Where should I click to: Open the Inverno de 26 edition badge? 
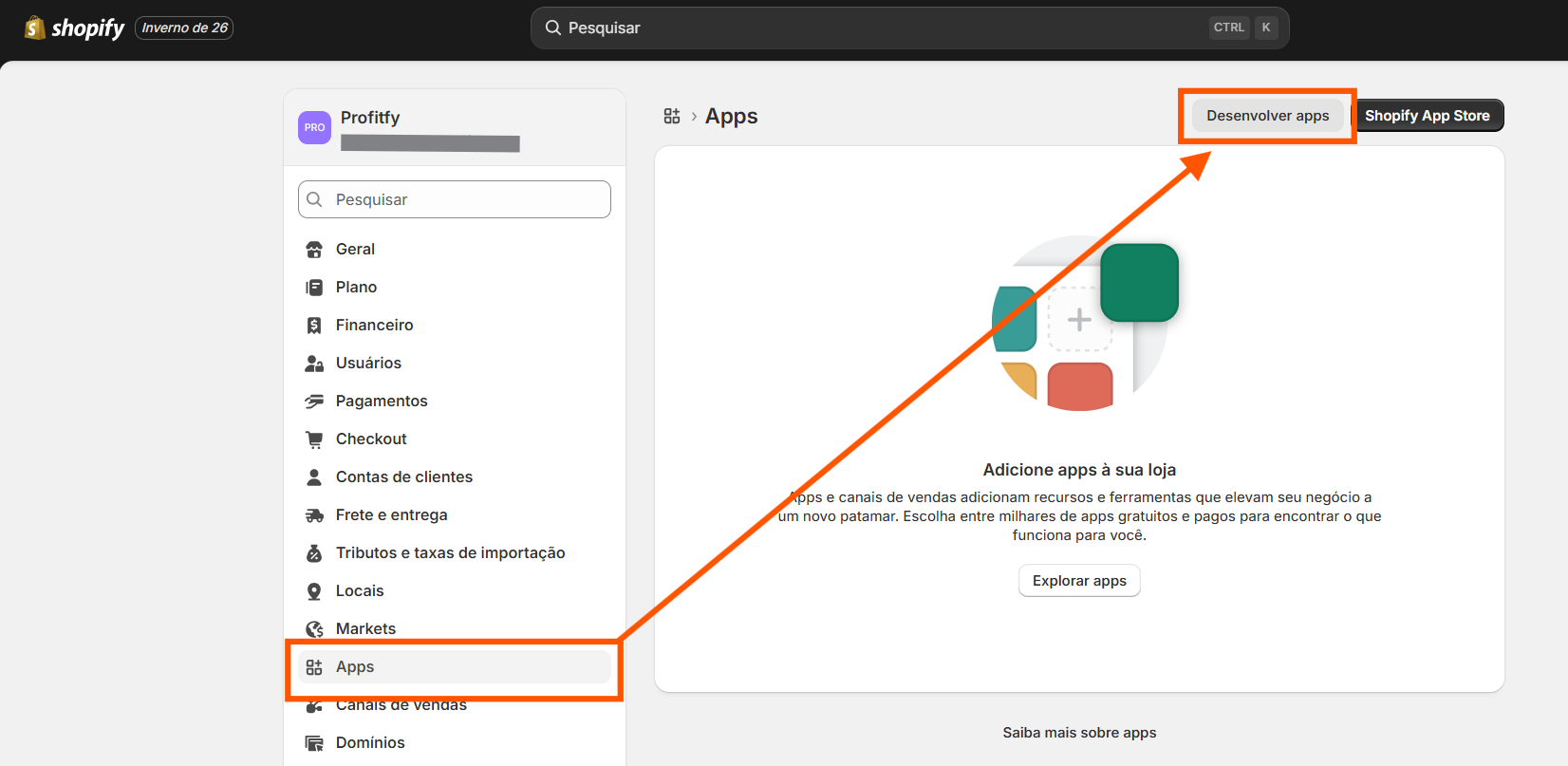184,28
